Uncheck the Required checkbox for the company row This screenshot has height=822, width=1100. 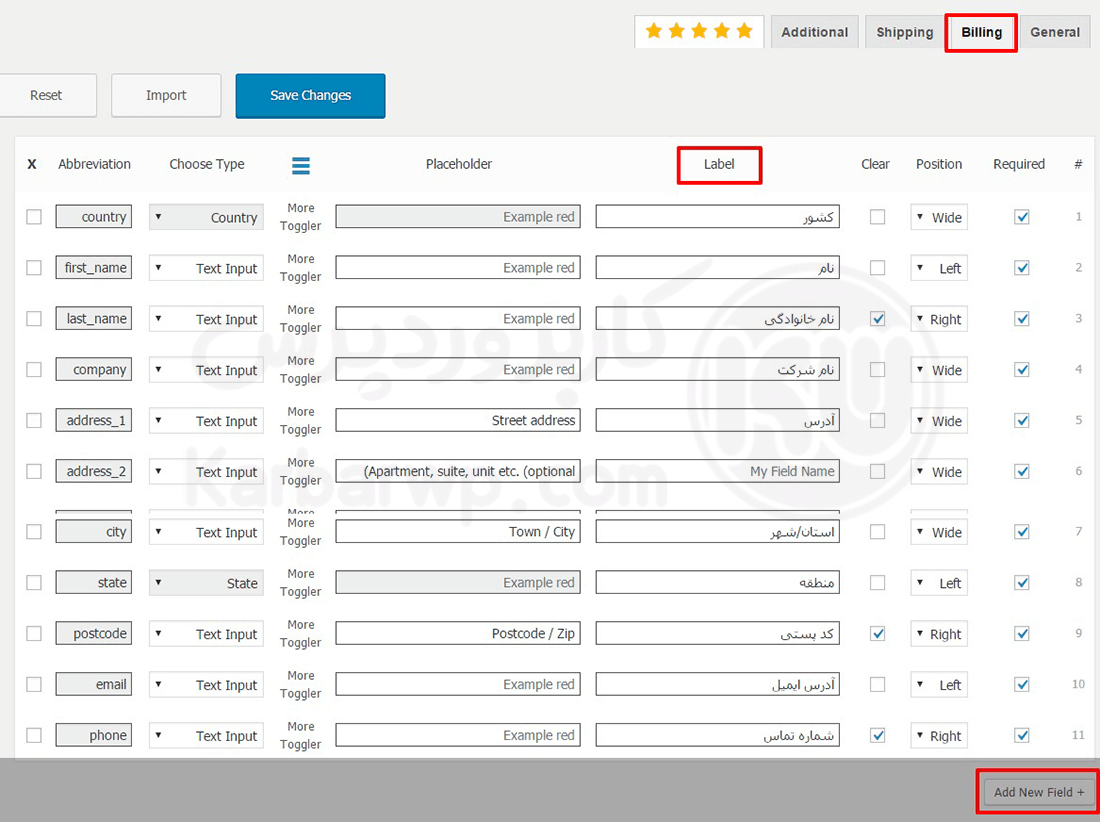point(1021,370)
